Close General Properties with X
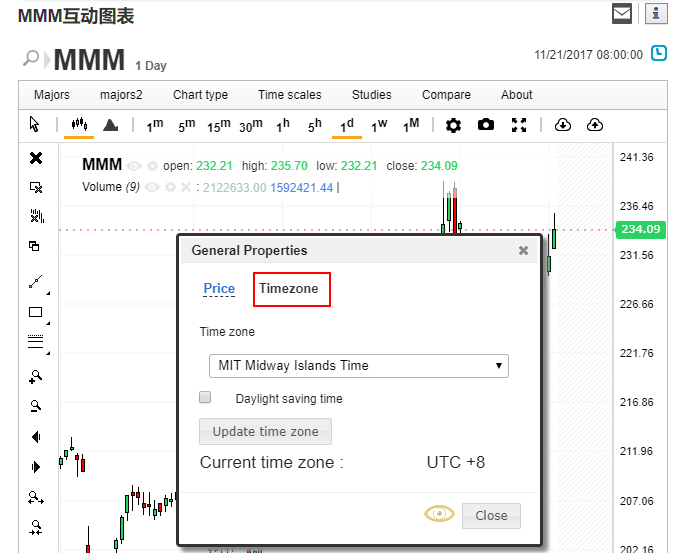The width and height of the screenshot is (677, 553). point(523,250)
